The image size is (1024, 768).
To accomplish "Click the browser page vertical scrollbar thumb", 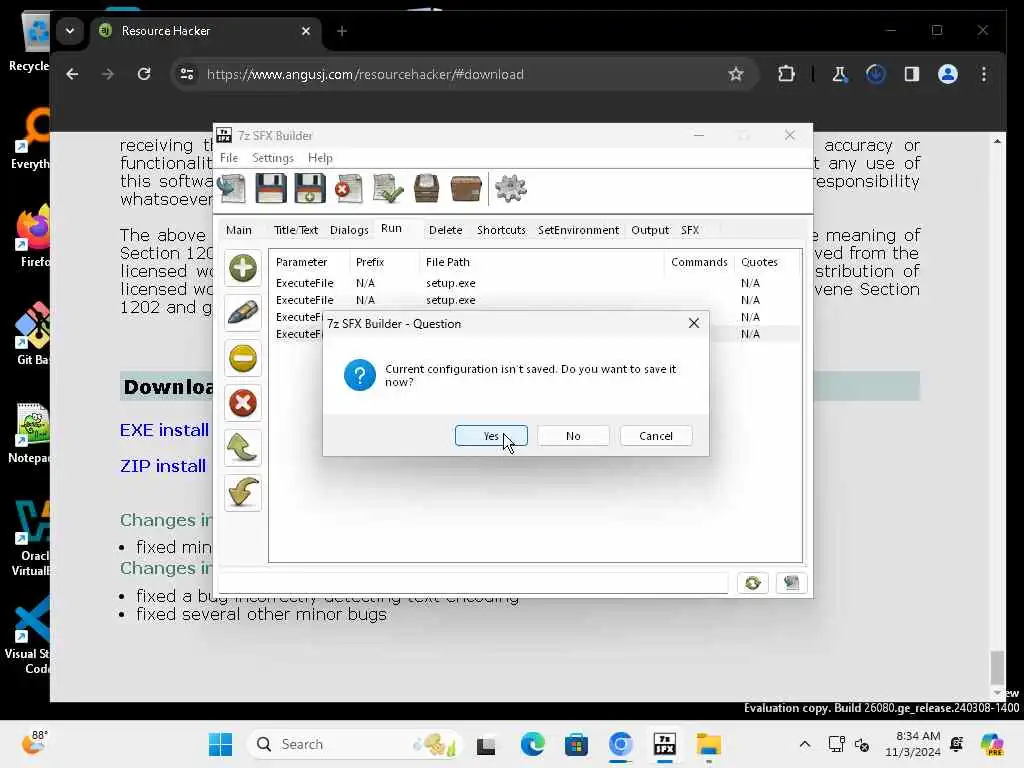I will [x=997, y=667].
